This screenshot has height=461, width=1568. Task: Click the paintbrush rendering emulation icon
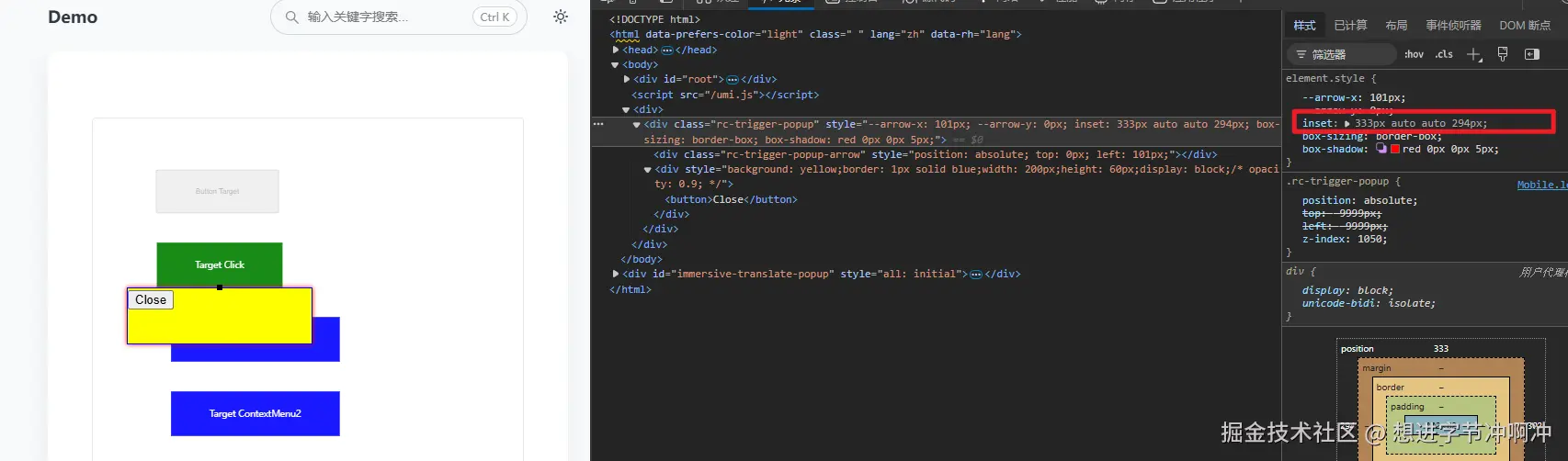(x=1503, y=54)
